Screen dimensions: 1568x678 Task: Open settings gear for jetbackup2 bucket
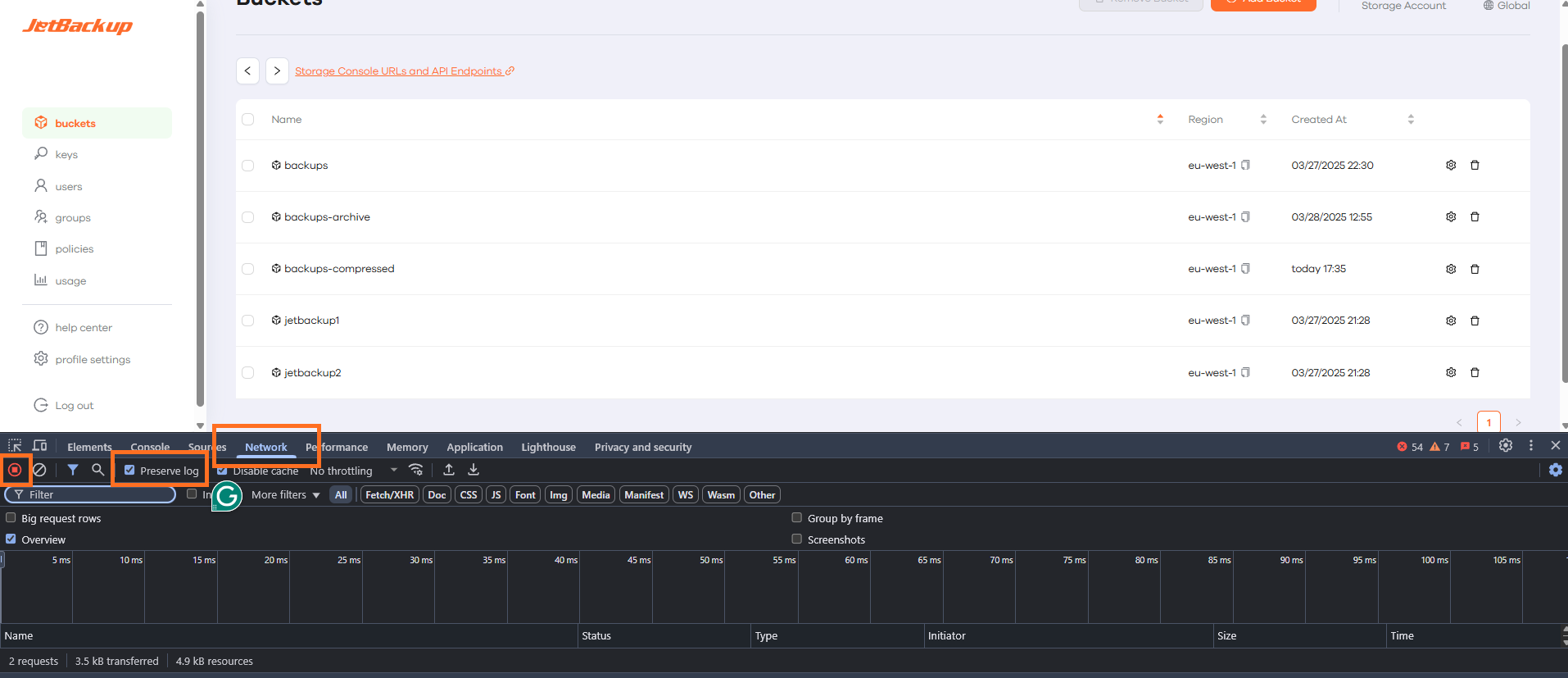1451,372
